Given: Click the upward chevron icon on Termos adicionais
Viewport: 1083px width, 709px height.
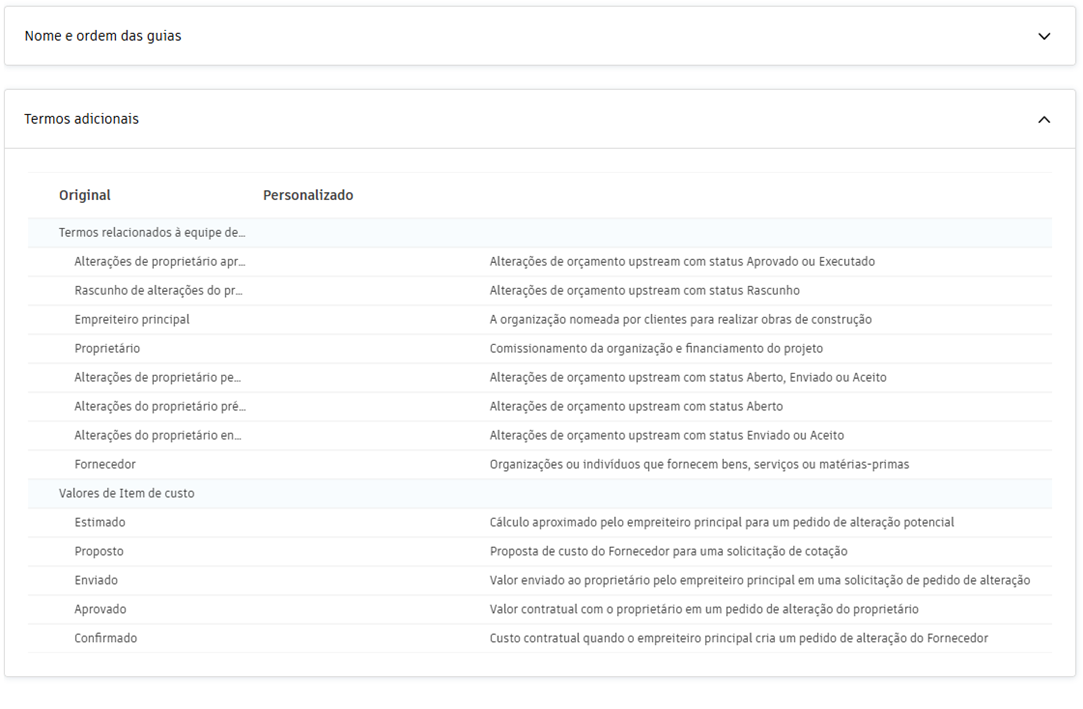Looking at the screenshot, I should 1046,118.
